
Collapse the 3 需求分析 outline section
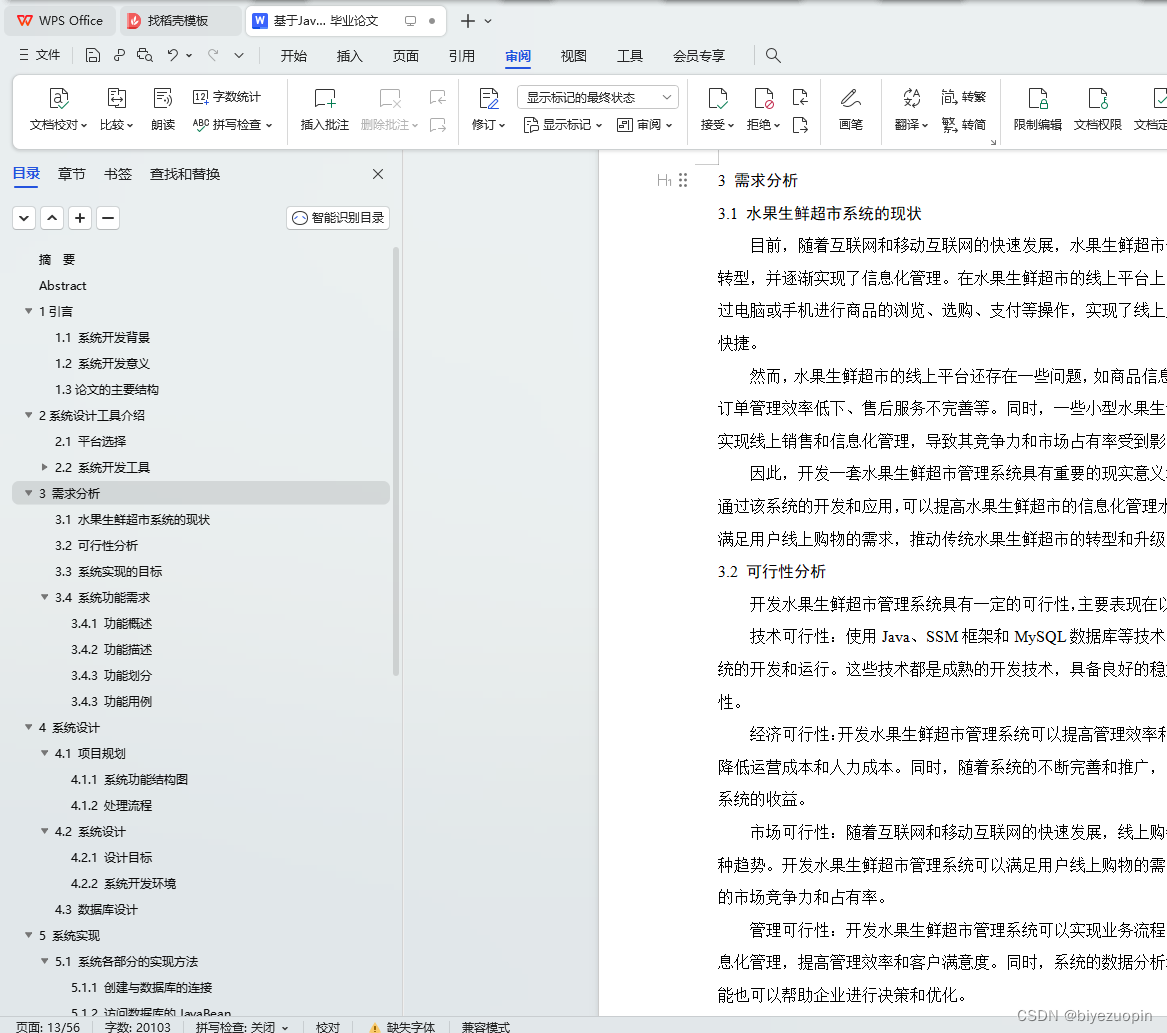[27, 493]
